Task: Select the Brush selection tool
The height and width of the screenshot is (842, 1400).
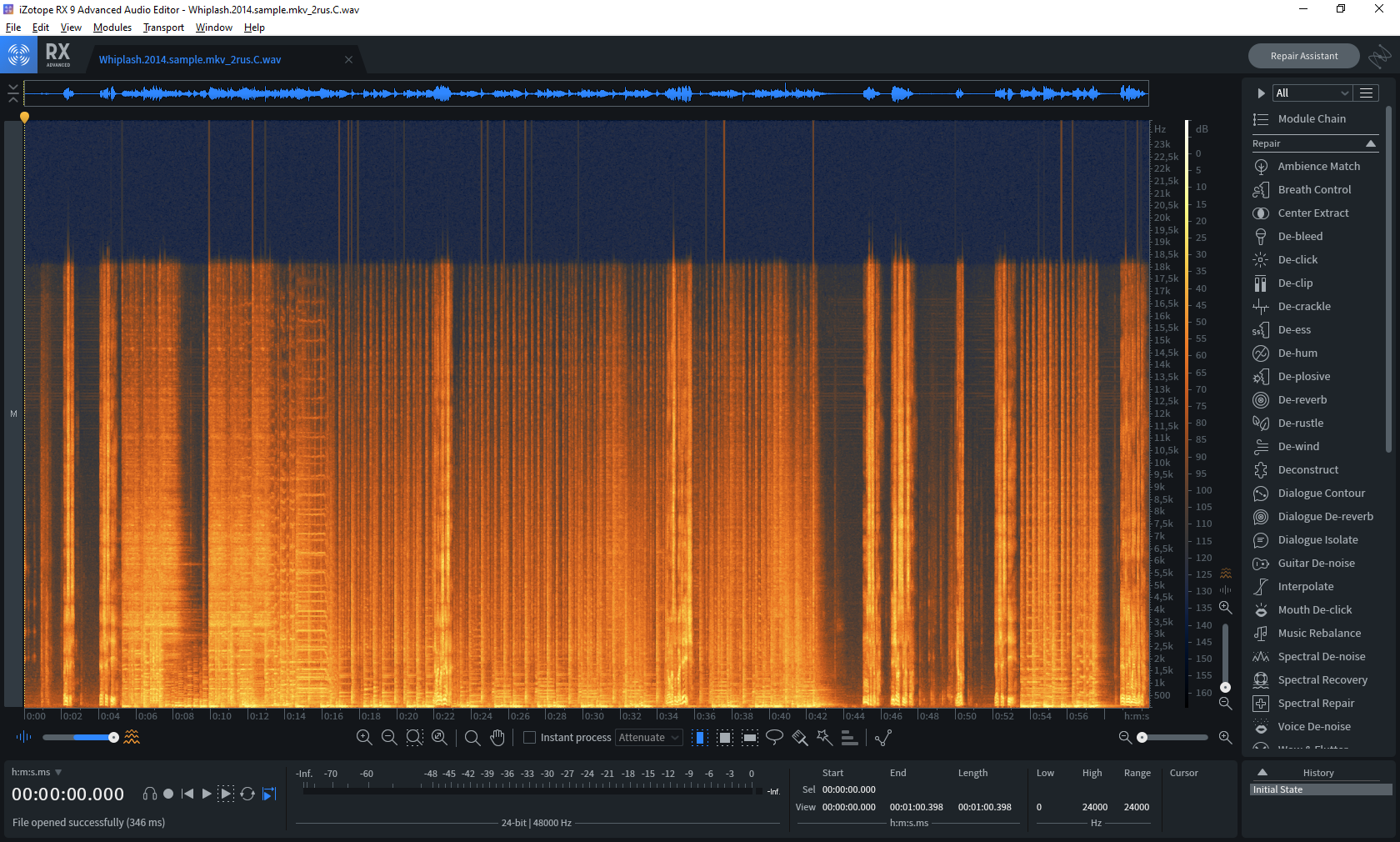Action: pyautogui.click(x=799, y=737)
